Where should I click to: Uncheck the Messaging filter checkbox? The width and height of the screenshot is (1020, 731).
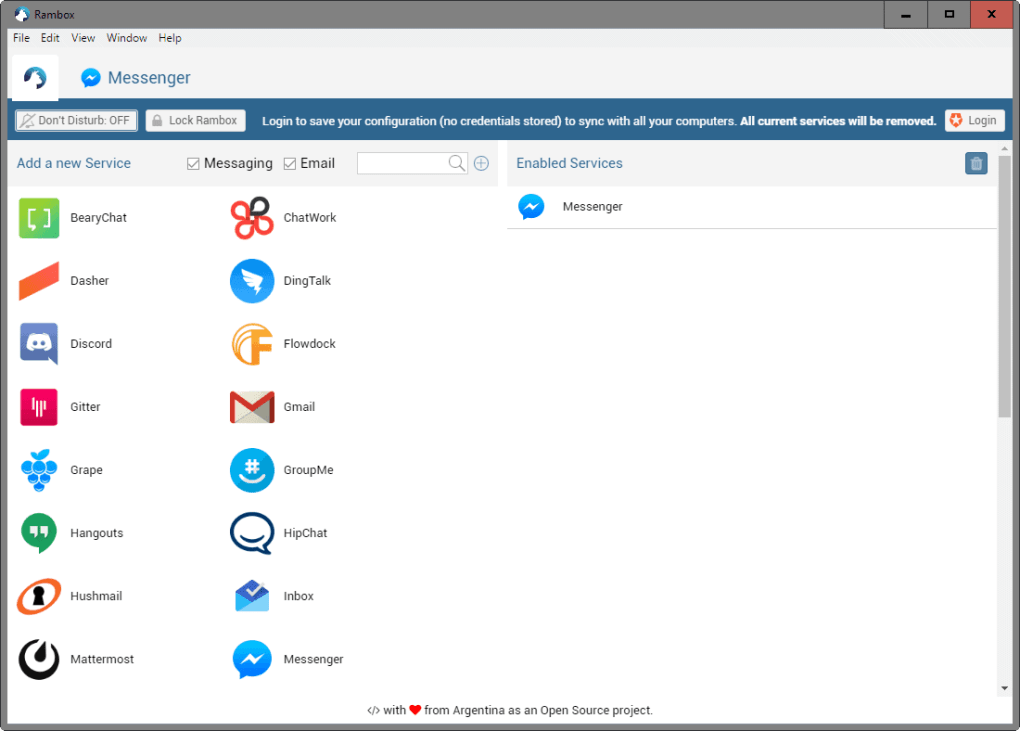pos(194,164)
